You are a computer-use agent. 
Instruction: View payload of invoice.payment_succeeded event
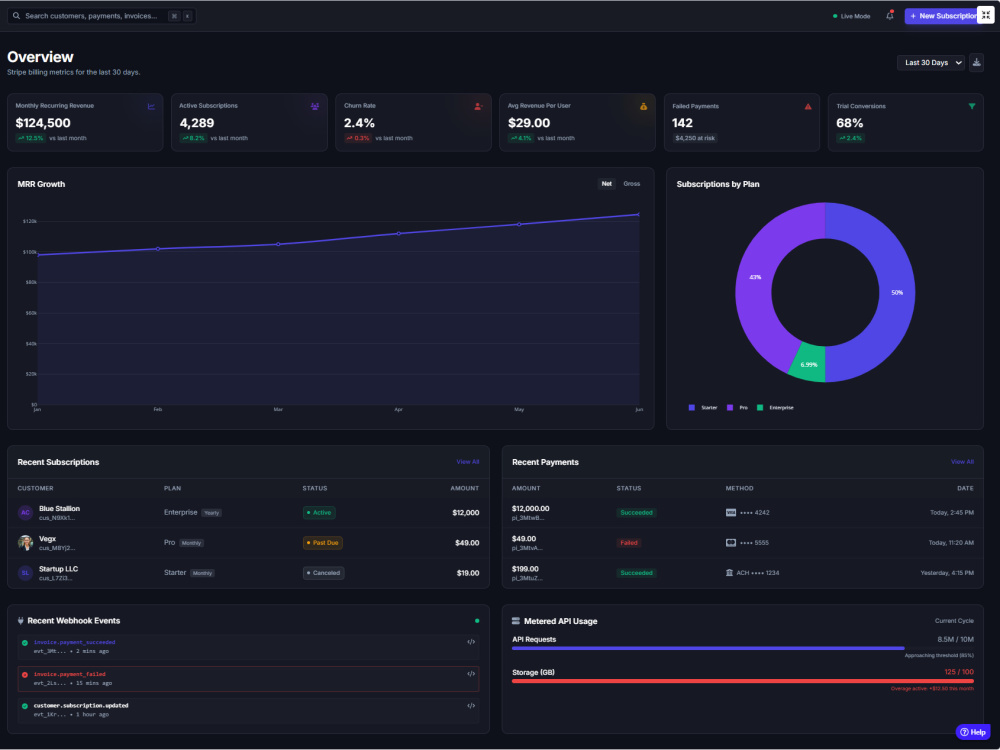pyautogui.click(x=471, y=642)
